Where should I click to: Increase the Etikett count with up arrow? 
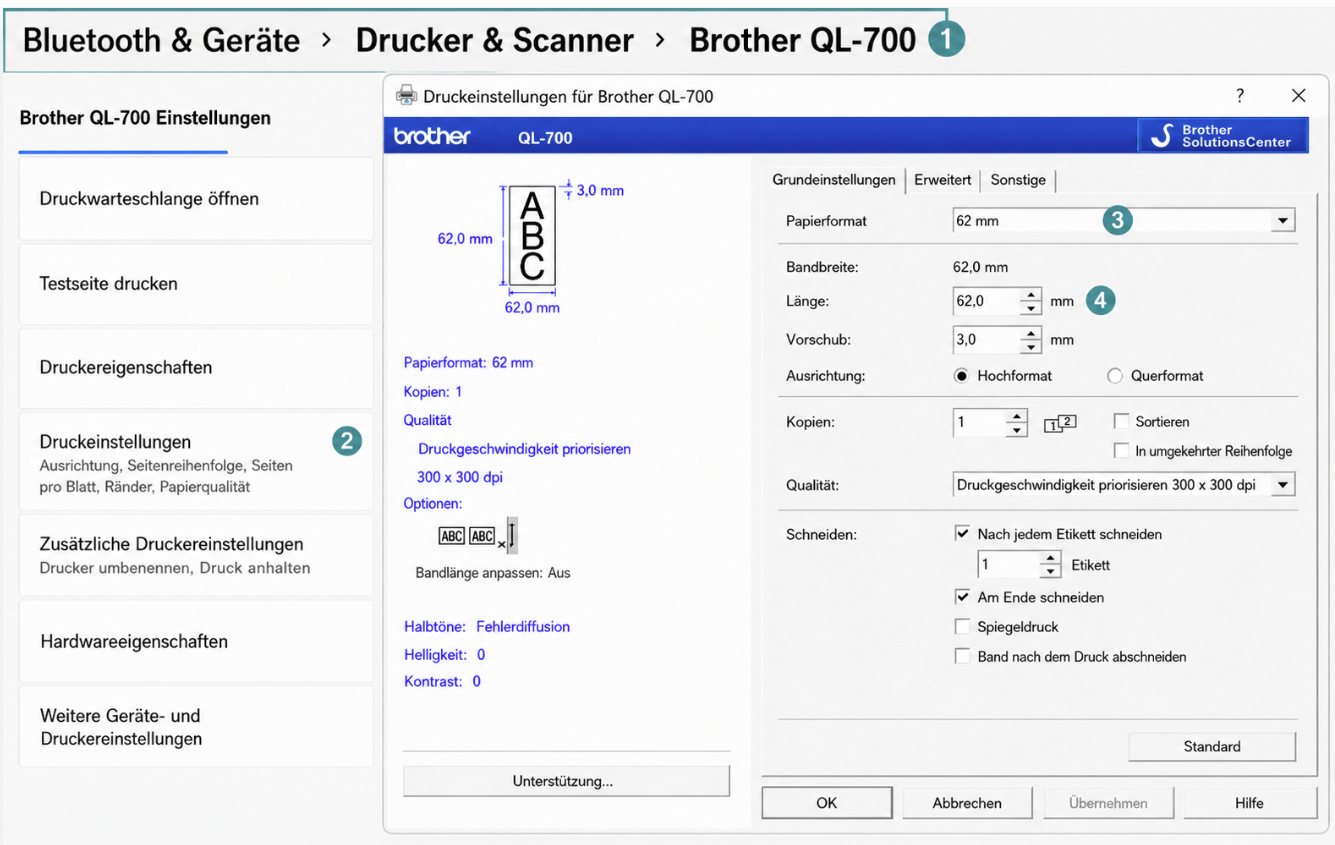tap(1050, 559)
